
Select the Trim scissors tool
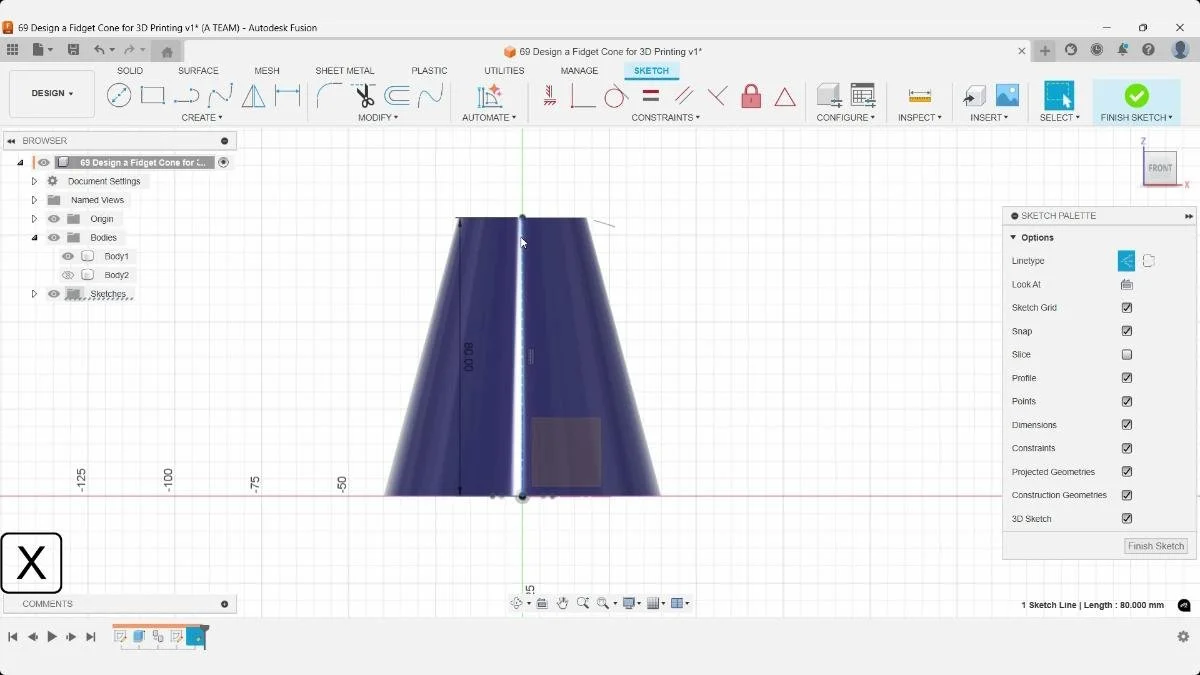point(364,96)
